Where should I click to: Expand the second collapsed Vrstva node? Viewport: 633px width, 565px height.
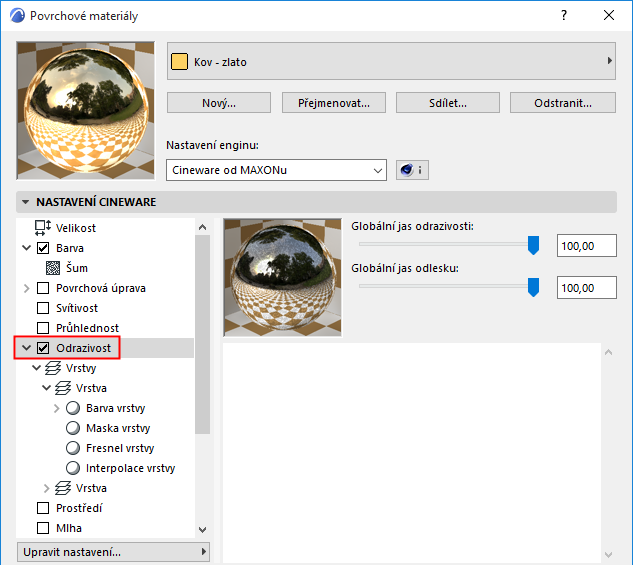(46, 488)
